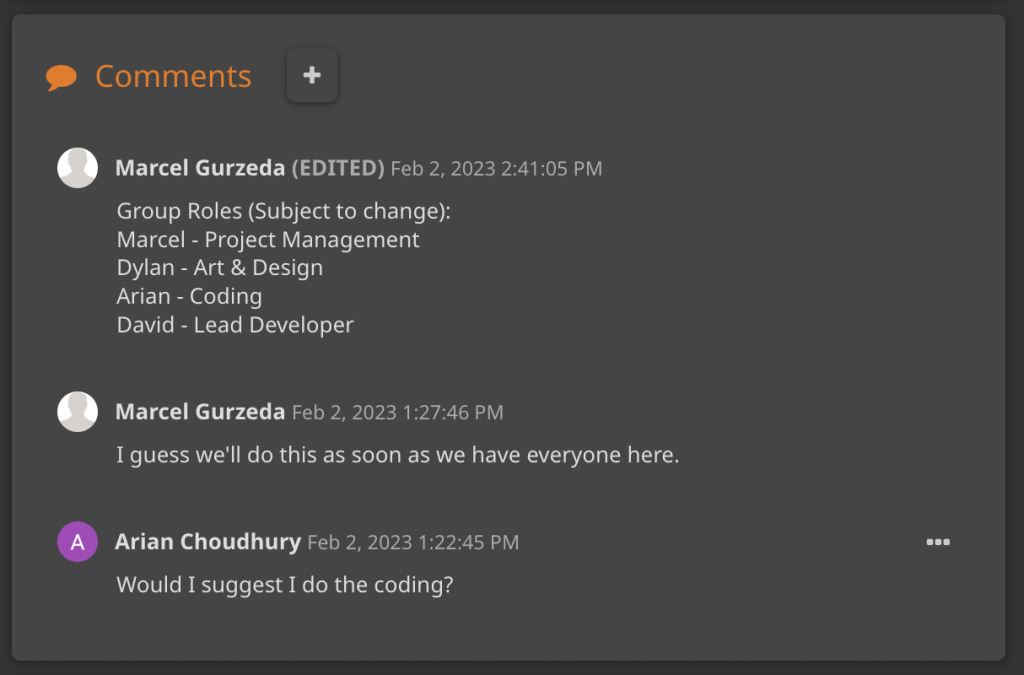Click the "I guess we'll do this" comment text
This screenshot has width=1024, height=675.
[398, 455]
